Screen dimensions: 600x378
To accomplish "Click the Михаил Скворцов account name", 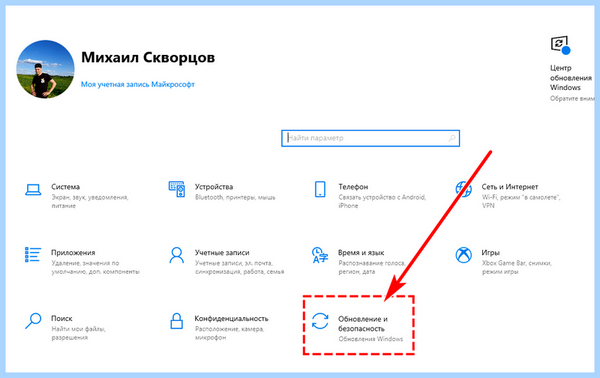I will (x=148, y=57).
